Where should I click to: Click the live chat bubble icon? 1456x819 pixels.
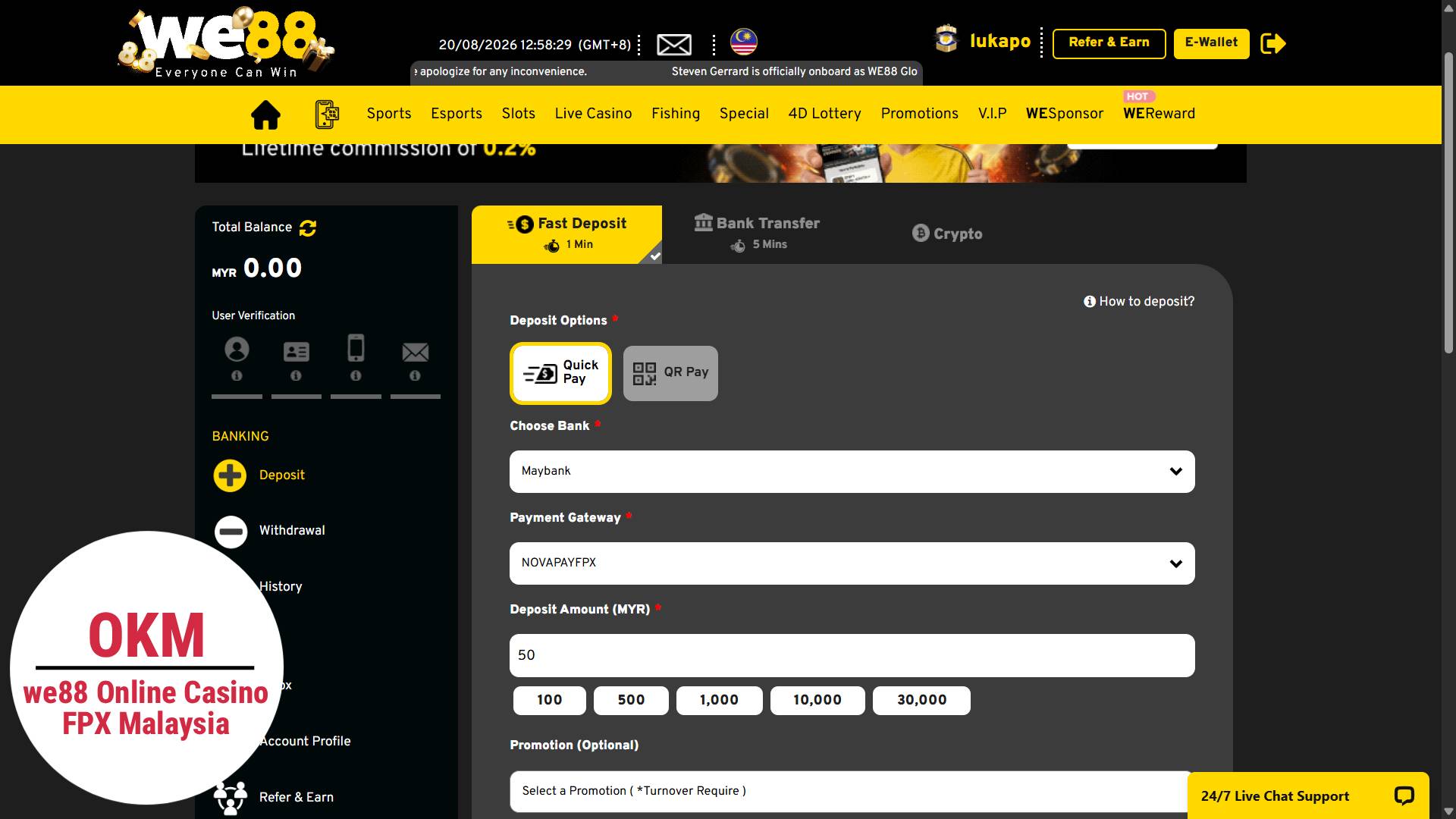pos(1404,795)
